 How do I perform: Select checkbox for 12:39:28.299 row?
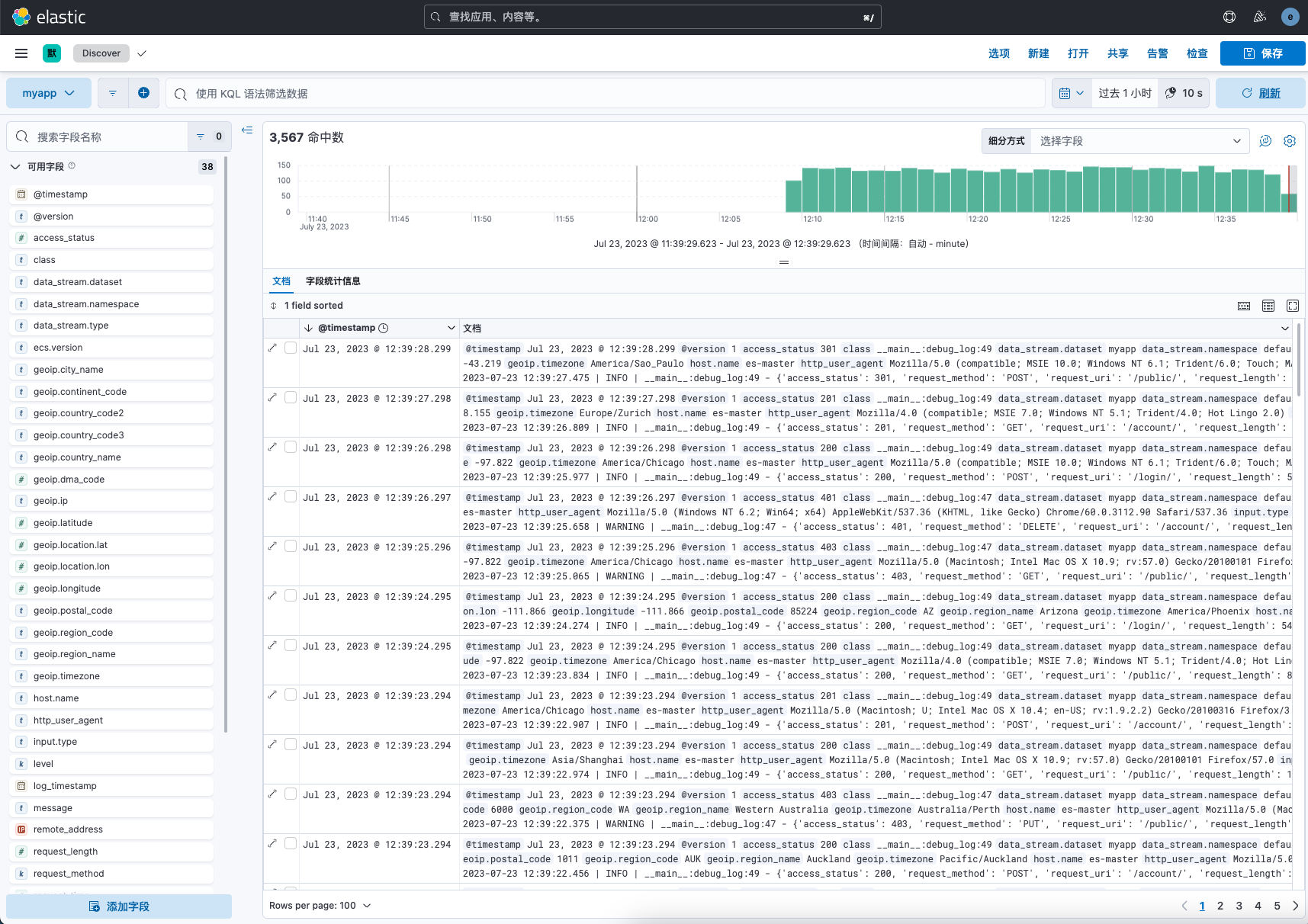pos(291,348)
